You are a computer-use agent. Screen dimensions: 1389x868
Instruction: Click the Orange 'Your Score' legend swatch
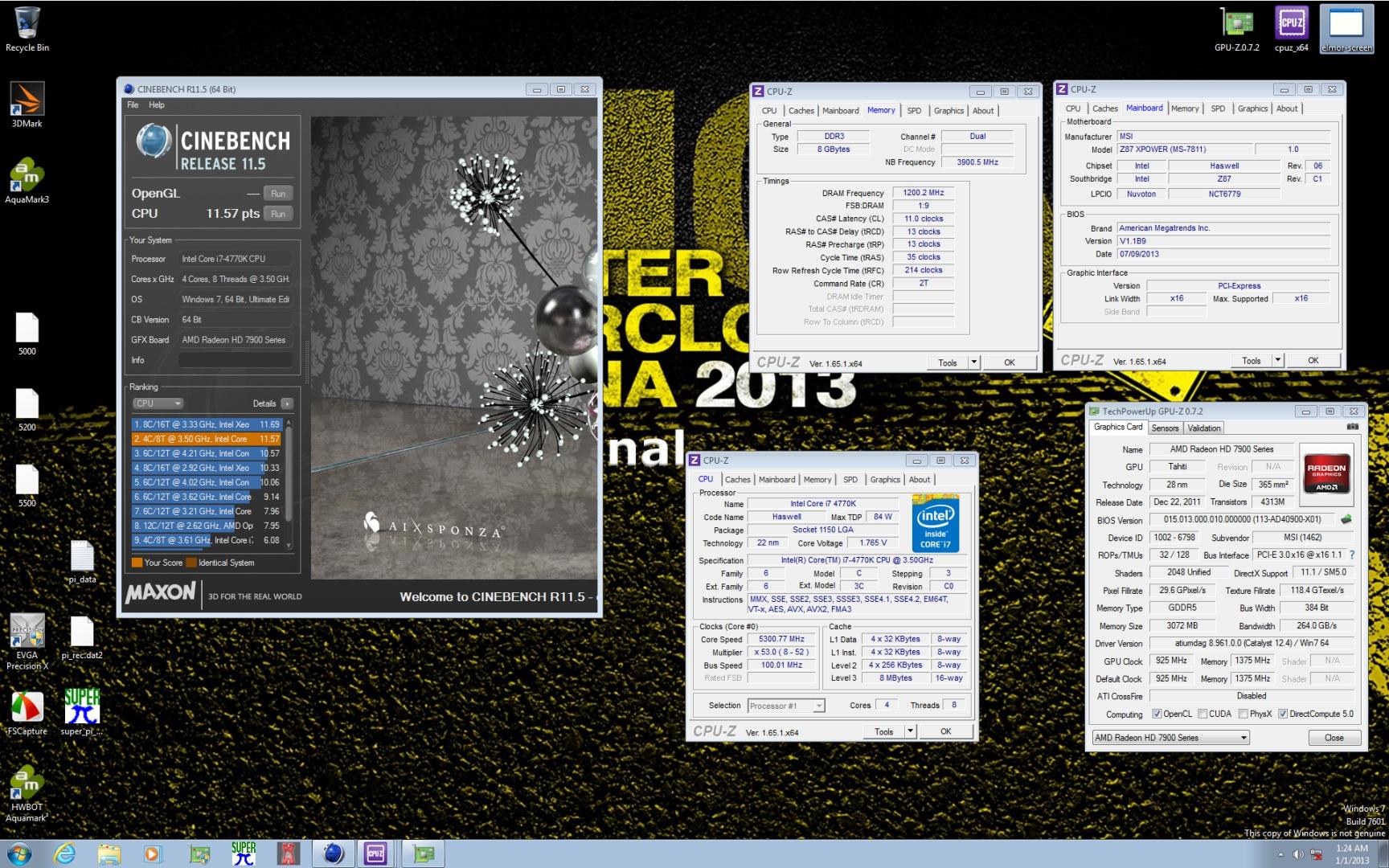[x=137, y=563]
